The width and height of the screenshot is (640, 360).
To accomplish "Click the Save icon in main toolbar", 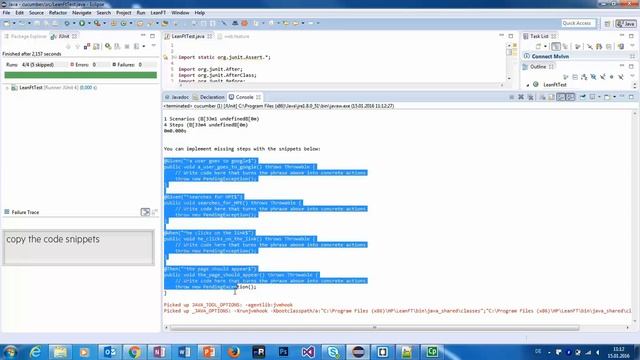I will [x=37, y=23].
